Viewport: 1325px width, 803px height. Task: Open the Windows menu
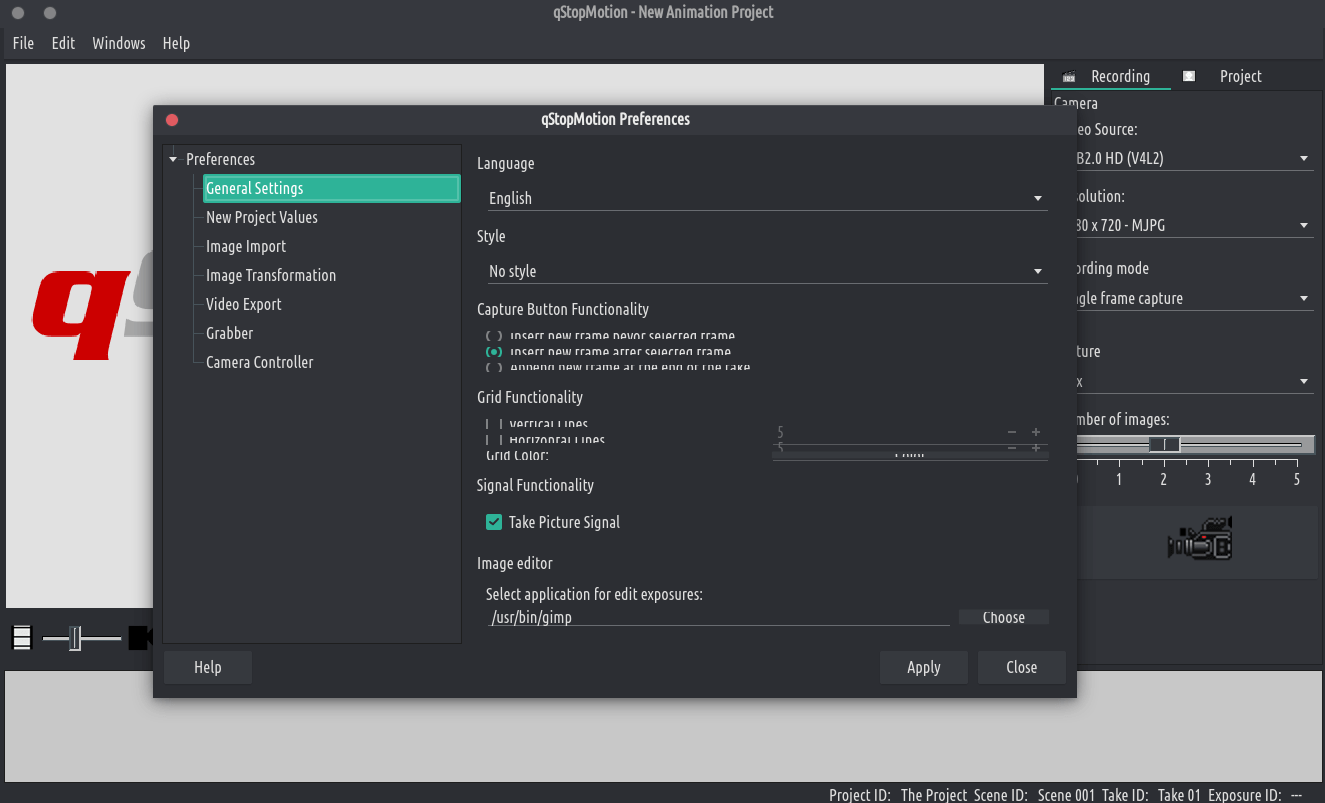(x=119, y=43)
